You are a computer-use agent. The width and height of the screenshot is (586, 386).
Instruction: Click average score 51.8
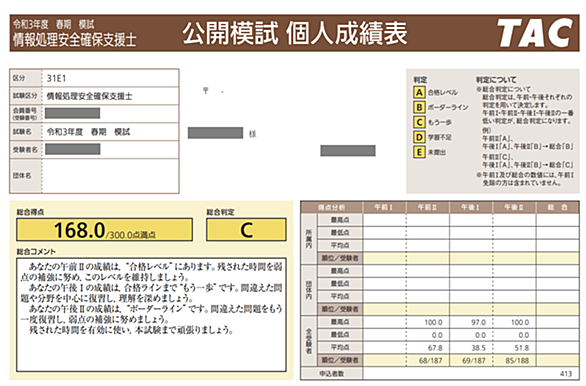click(522, 348)
